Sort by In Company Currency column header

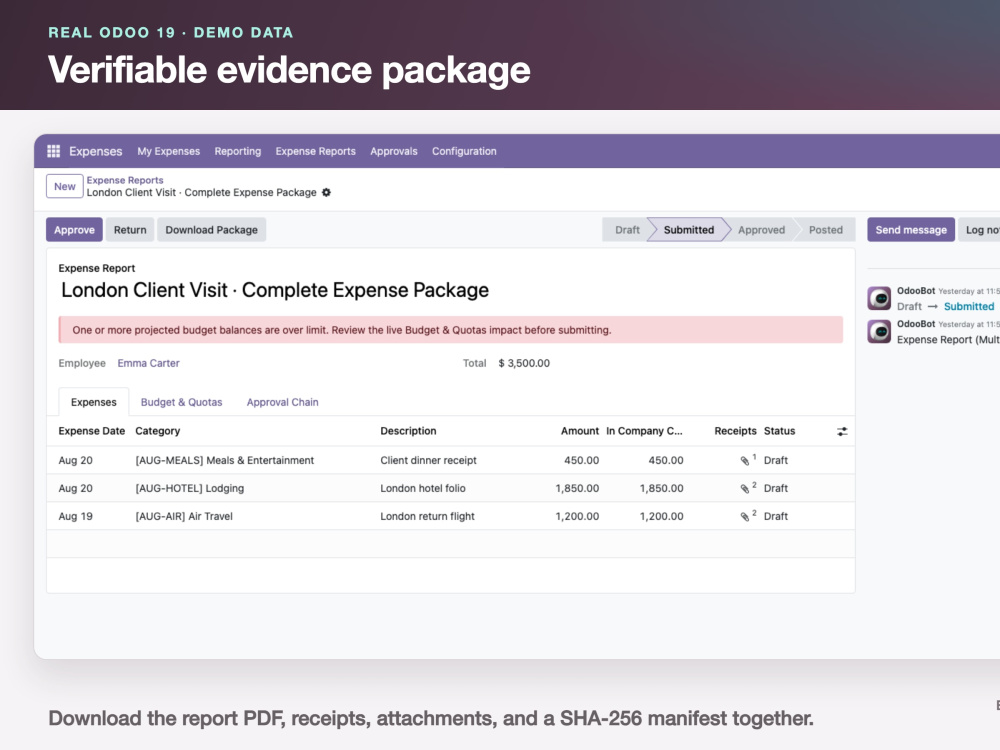(x=644, y=431)
